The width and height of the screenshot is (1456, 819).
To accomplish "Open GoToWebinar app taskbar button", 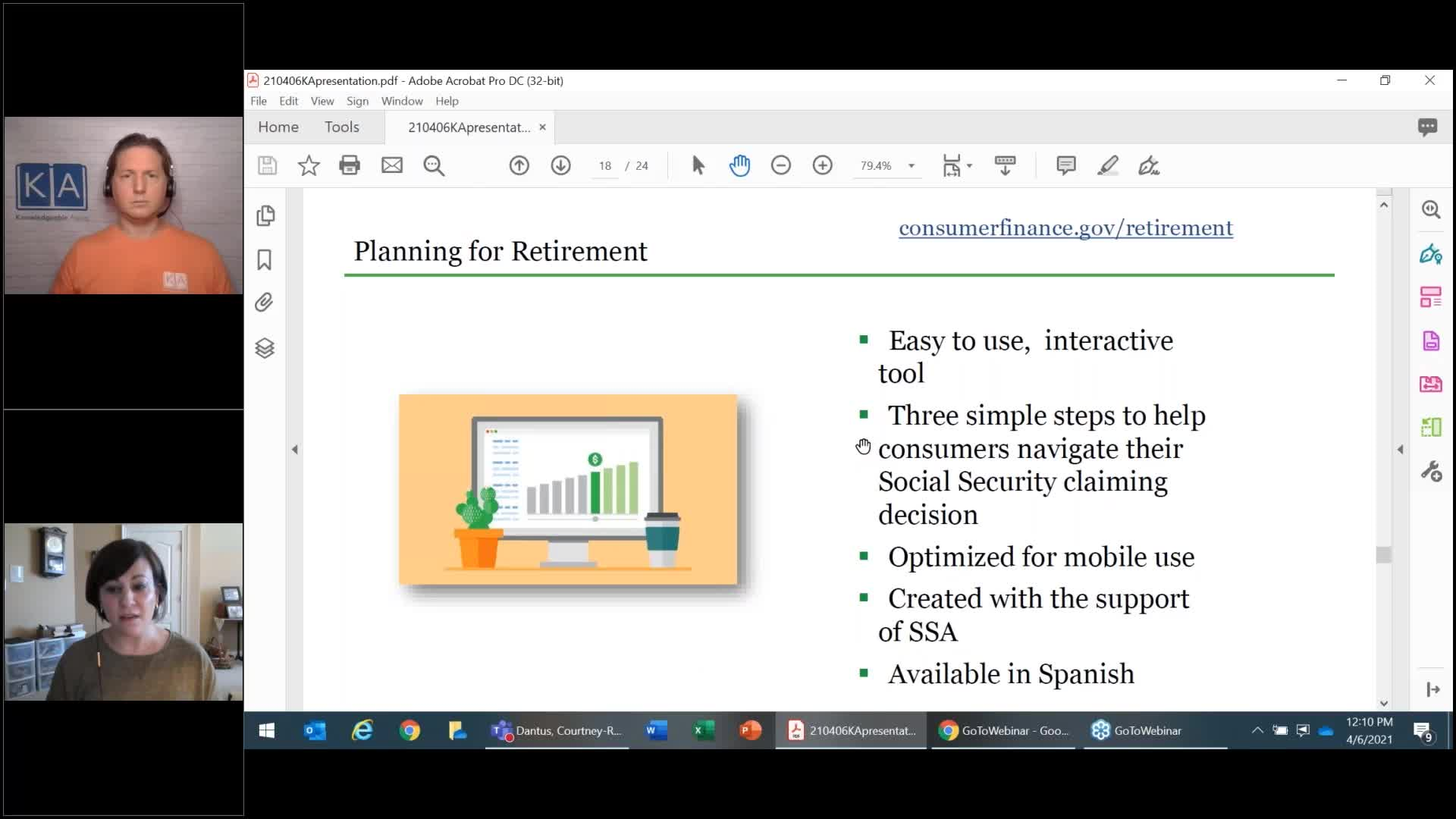I will point(1155,730).
